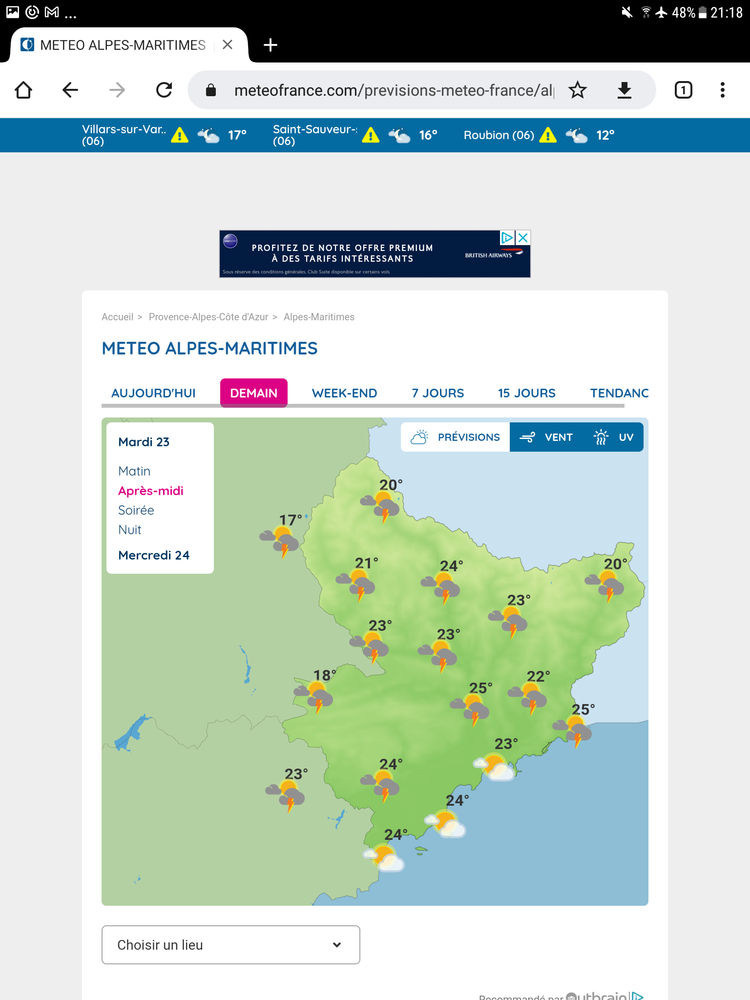Click the Villars-sur-Var warning triangle icon
The image size is (750, 1000).
coord(180,135)
